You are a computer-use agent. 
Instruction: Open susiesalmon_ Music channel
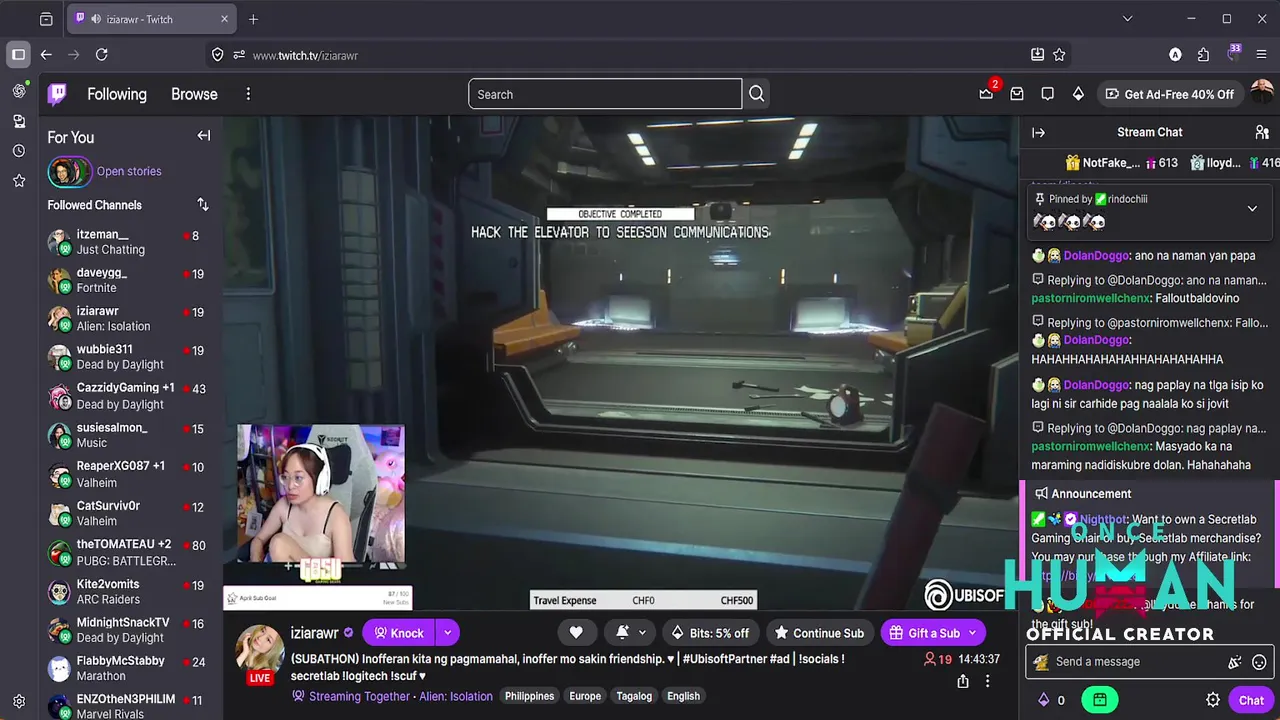[128, 435]
